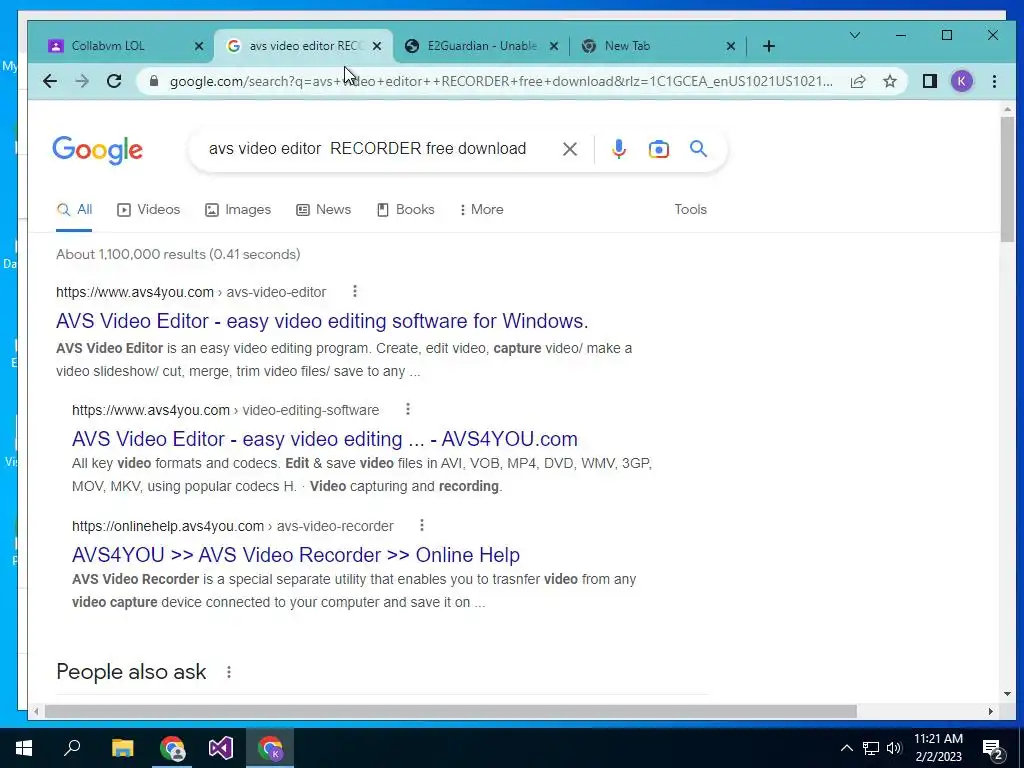Close the New Tab tab
This screenshot has height=768, width=1024.
click(x=731, y=46)
